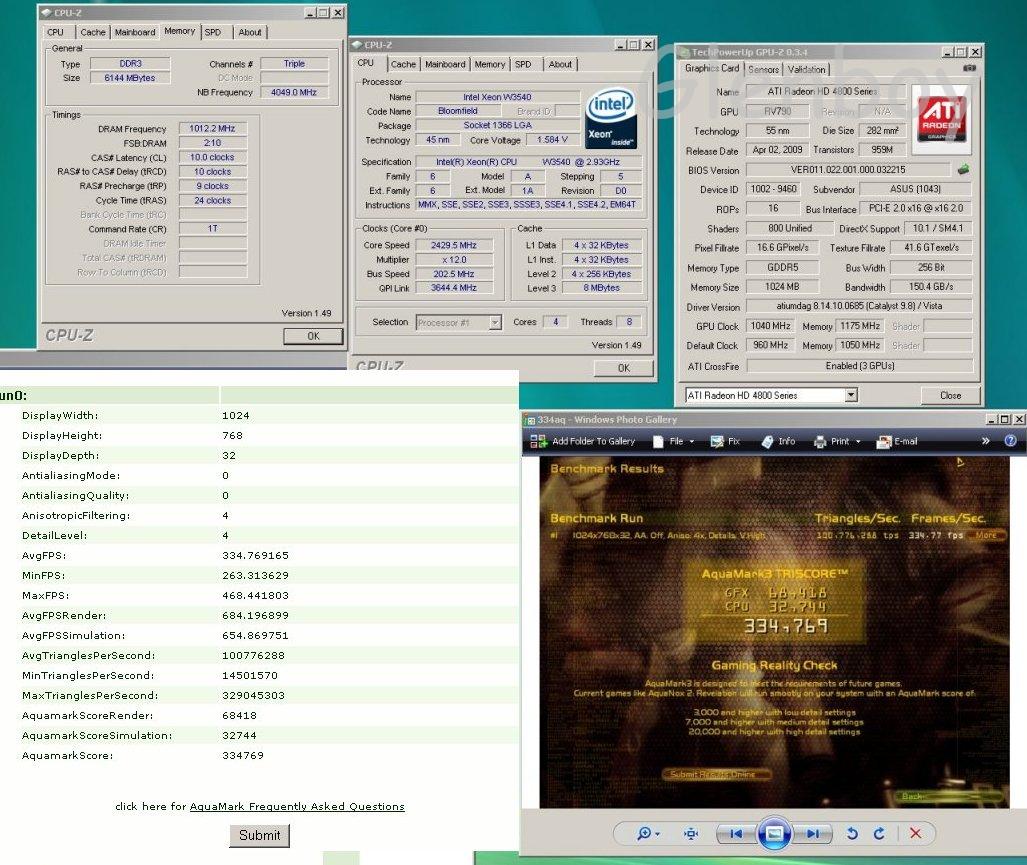Click the BIOS save icon in GPU-Z
The width and height of the screenshot is (1027, 865).
tap(964, 170)
